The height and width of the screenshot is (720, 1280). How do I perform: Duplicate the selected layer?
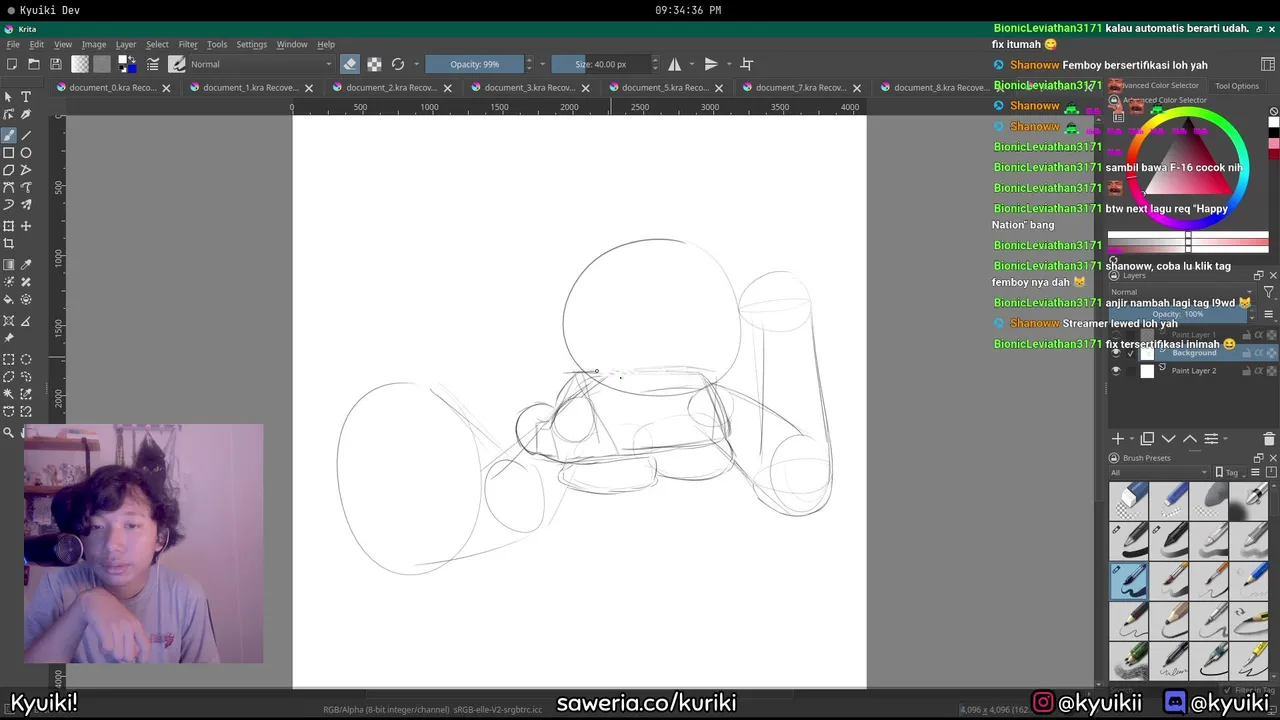1147,439
